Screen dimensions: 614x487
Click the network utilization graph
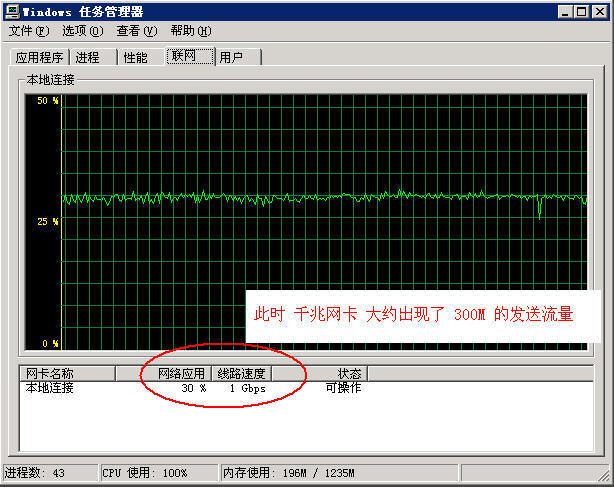[x=306, y=222]
